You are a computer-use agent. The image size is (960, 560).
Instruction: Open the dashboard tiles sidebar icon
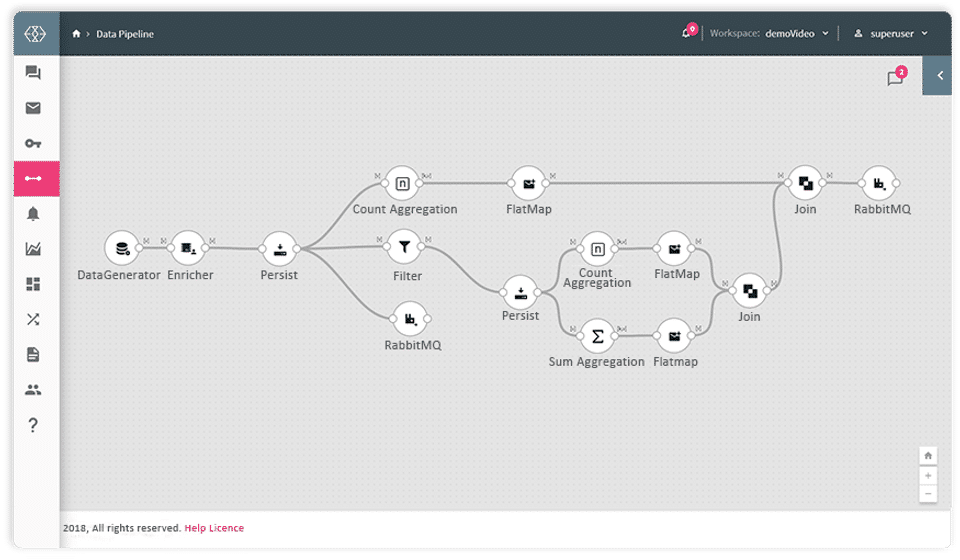point(33,284)
